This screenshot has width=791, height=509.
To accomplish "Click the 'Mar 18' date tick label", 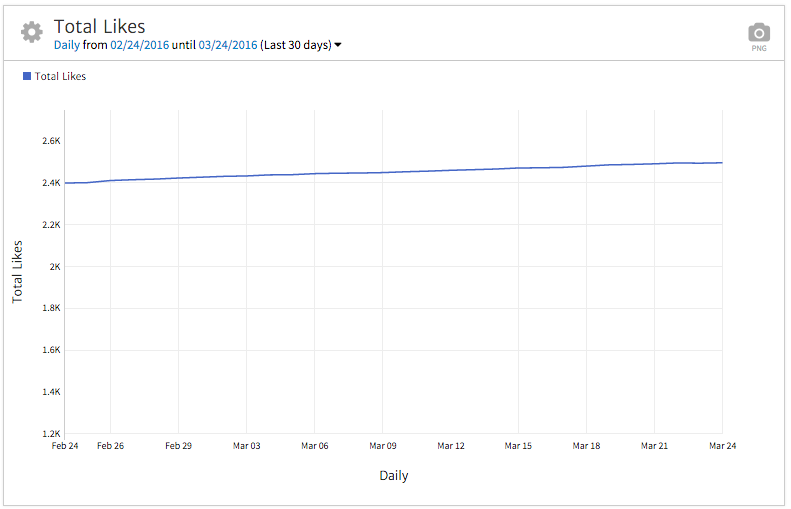I will tap(586, 446).
